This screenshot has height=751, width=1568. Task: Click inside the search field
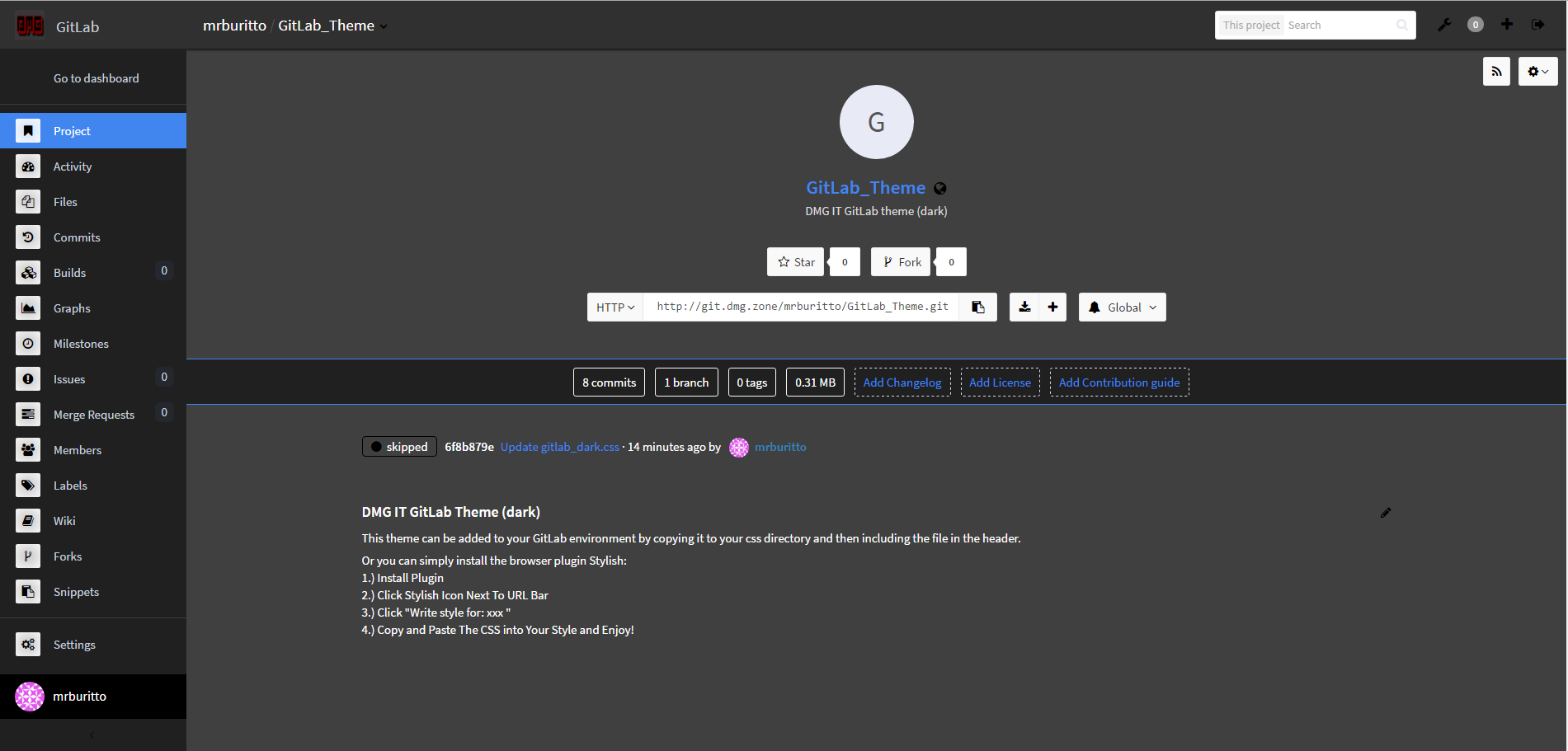click(1336, 25)
